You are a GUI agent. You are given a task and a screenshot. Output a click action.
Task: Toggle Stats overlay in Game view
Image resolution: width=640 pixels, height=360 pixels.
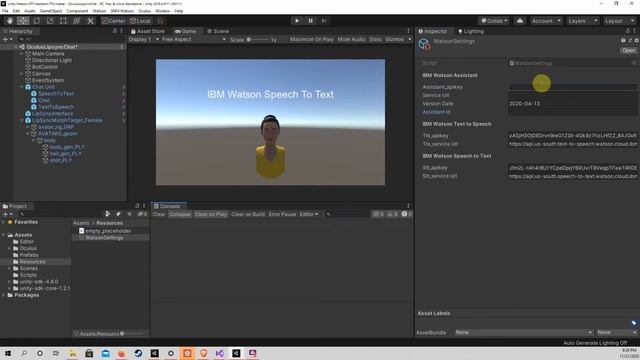click(x=375, y=39)
